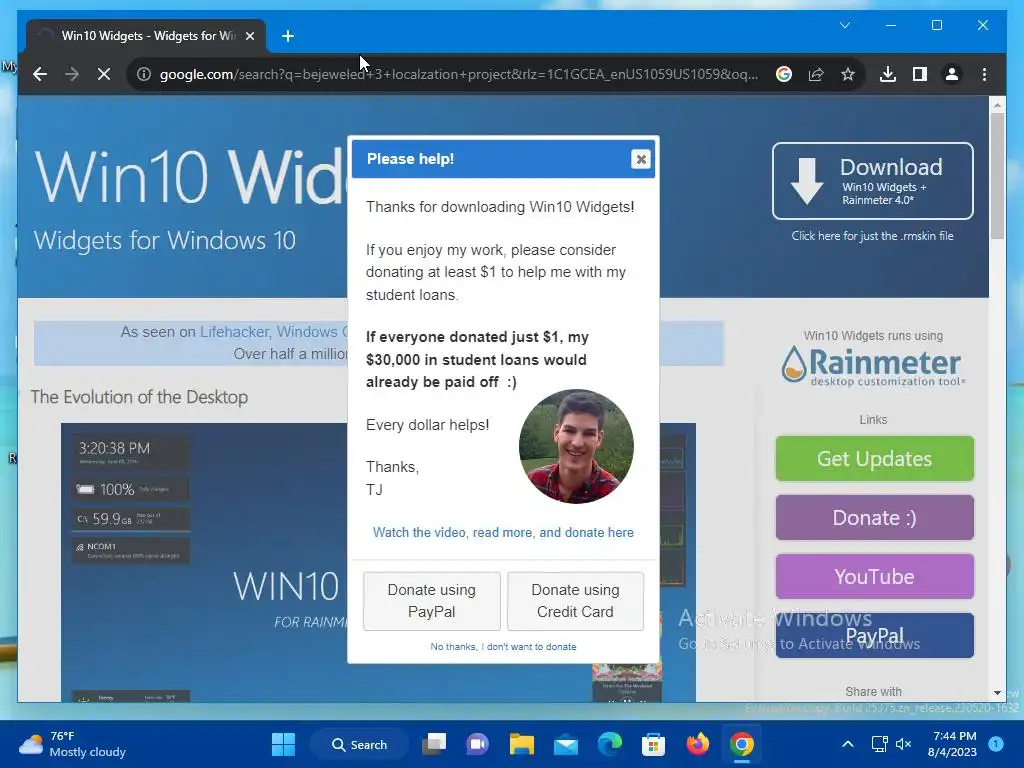Click Donate using PayPal button
The image size is (1024, 768).
pos(432,601)
